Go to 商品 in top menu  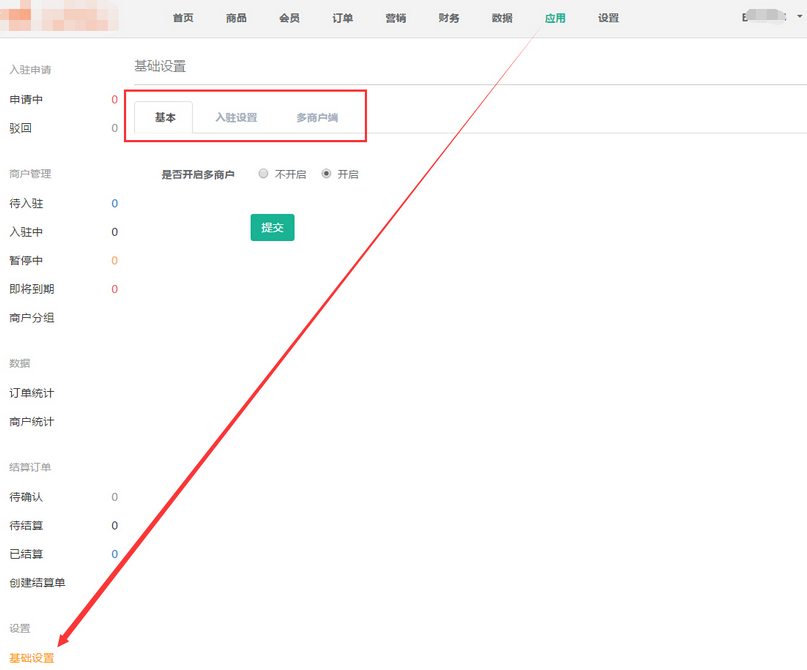236,18
